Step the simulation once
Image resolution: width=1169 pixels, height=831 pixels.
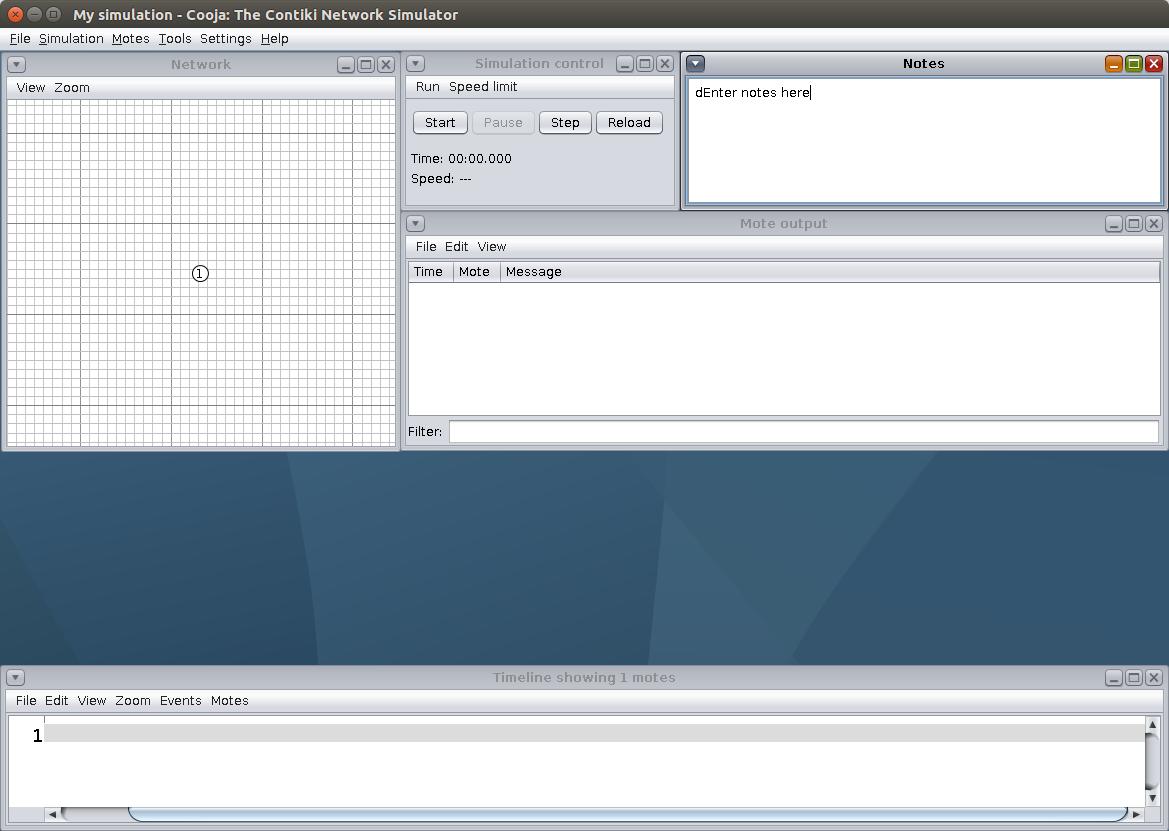pos(565,122)
